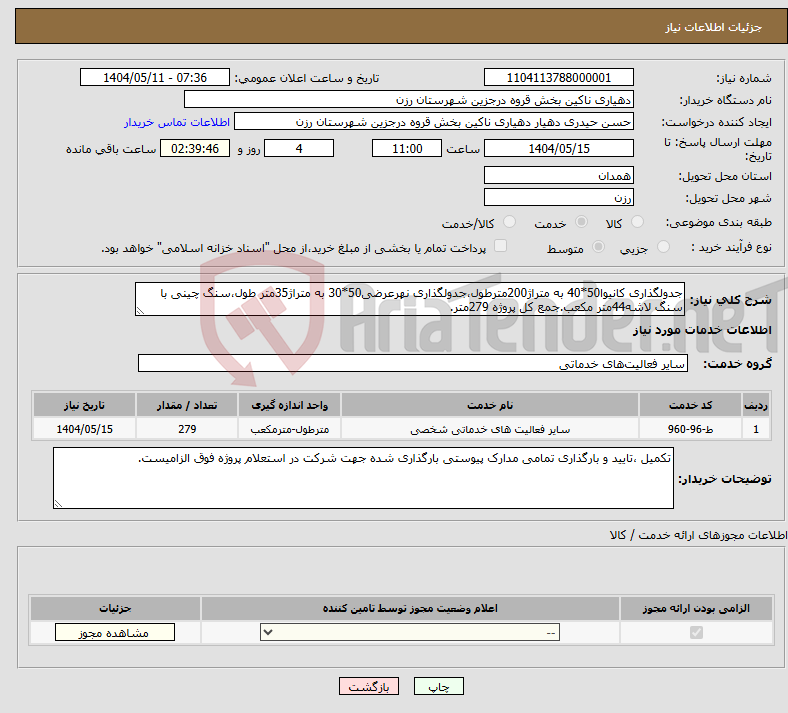This screenshot has width=788, height=713.
Task: Click the announcement date field 1404/05/11 - 07:36
Action: click(155, 77)
